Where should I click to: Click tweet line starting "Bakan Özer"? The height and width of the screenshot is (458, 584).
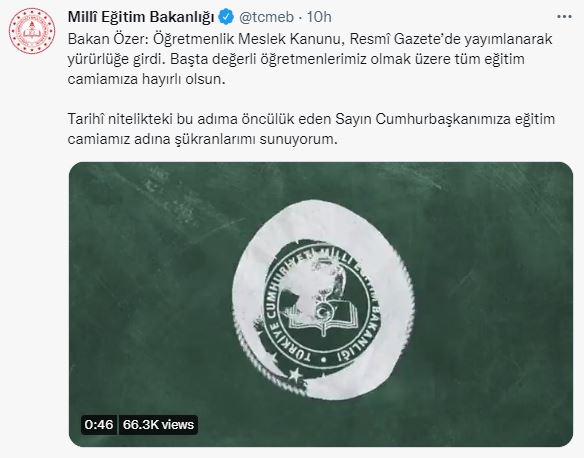tap(310, 39)
